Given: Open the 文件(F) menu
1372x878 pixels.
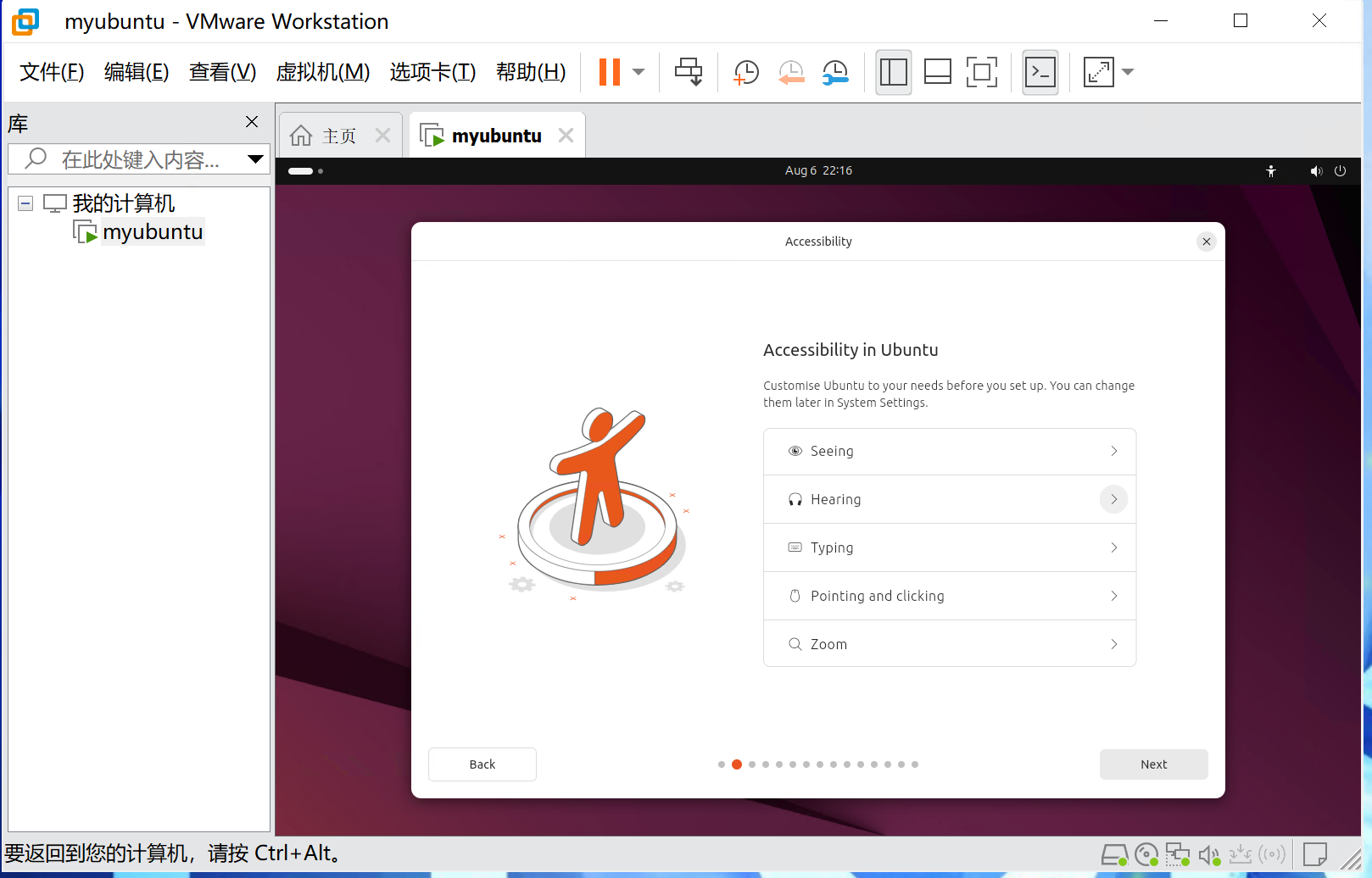Looking at the screenshot, I should tap(52, 72).
